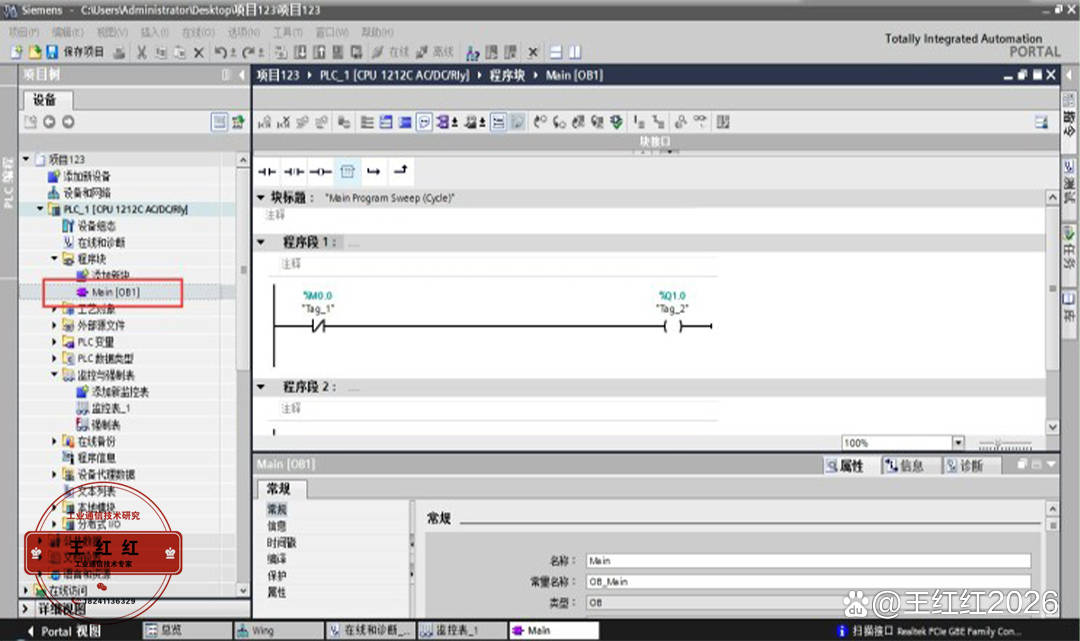Select 时间戳 in properties list
The image size is (1080, 641).
(281, 543)
